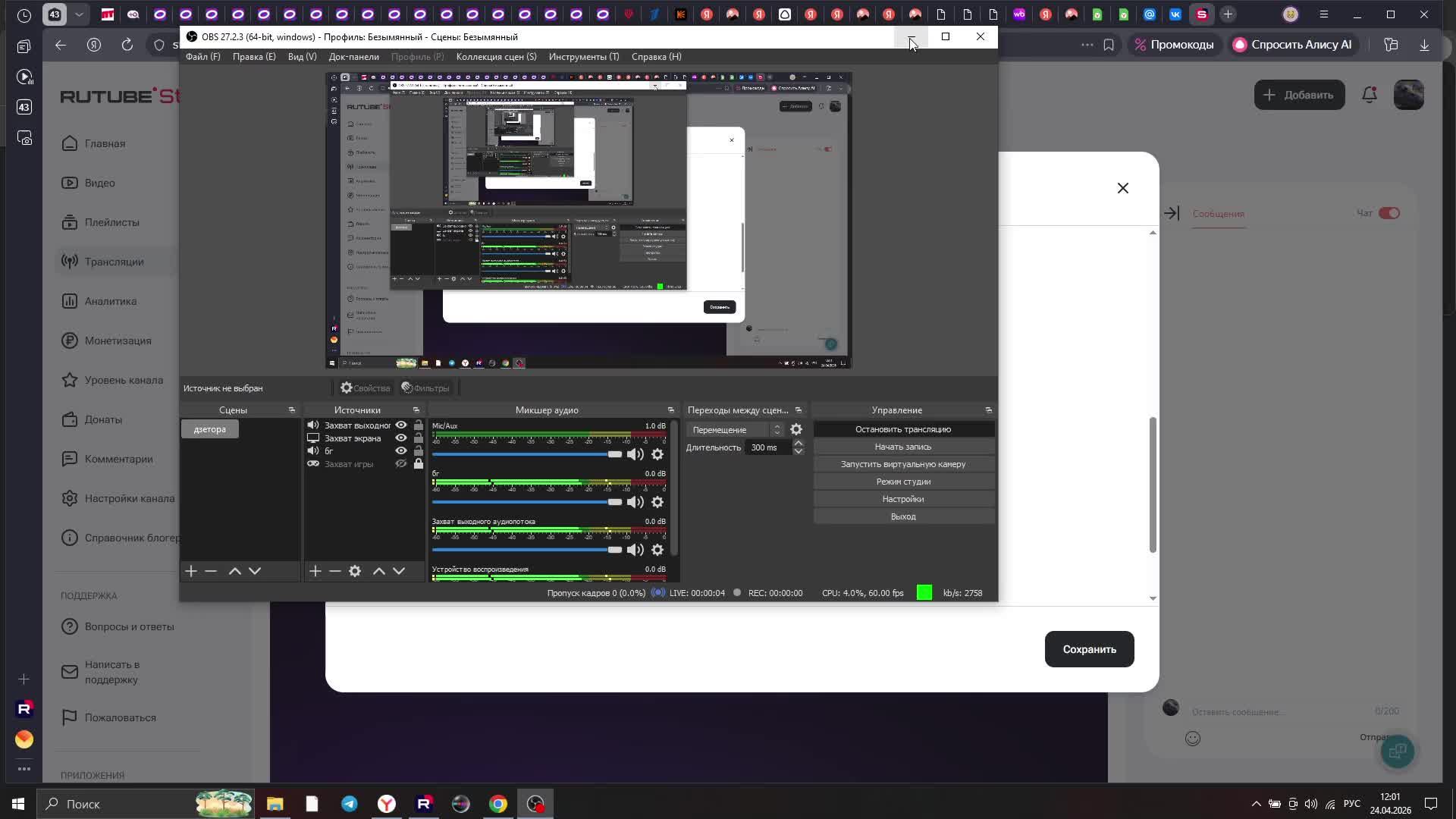1456x819 pixels.
Task: Remove selected scene with minus button
Action: click(211, 571)
